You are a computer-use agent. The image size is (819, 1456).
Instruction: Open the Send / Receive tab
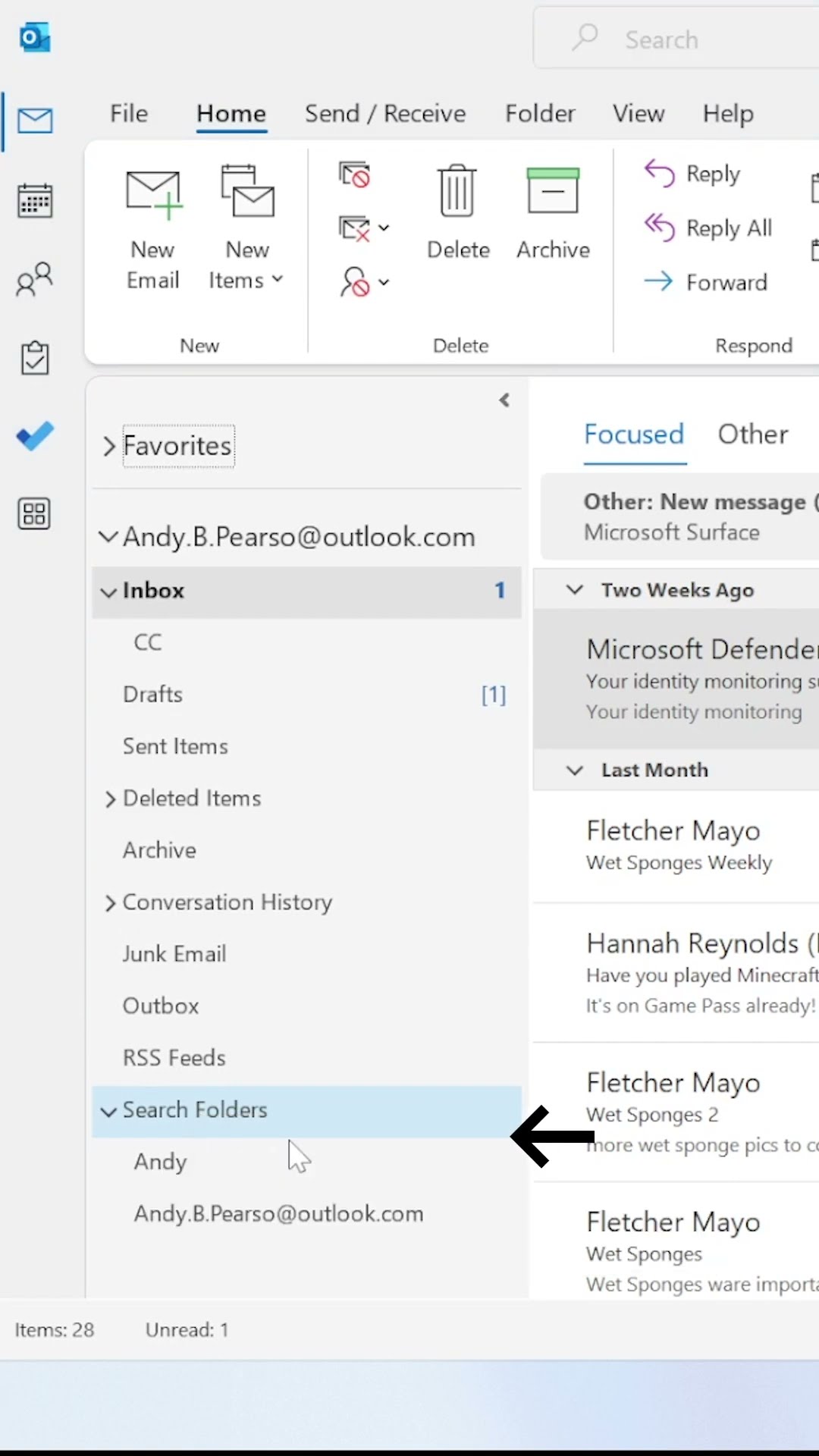click(x=385, y=114)
